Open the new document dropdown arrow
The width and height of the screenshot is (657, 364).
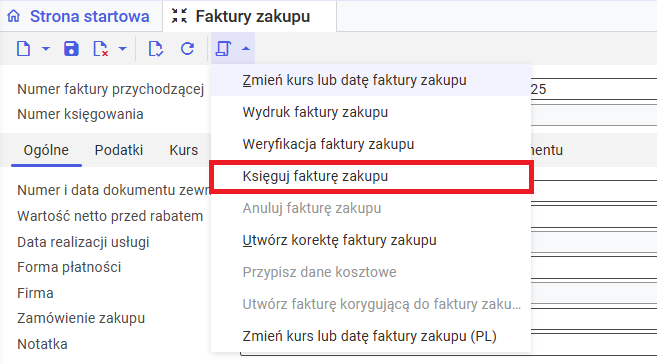coord(46,49)
